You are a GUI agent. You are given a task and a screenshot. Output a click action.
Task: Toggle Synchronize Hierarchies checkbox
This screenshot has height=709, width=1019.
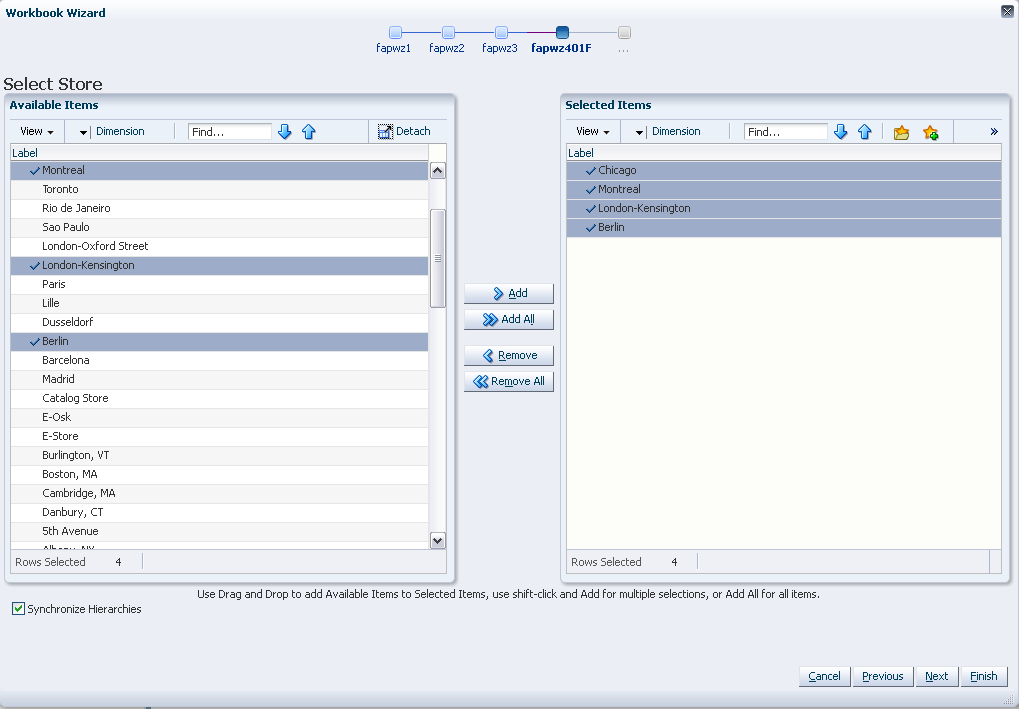(18, 609)
